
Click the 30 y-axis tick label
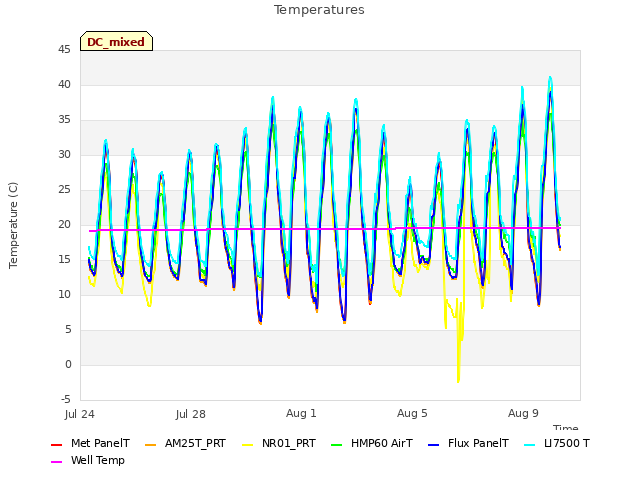pos(64,154)
